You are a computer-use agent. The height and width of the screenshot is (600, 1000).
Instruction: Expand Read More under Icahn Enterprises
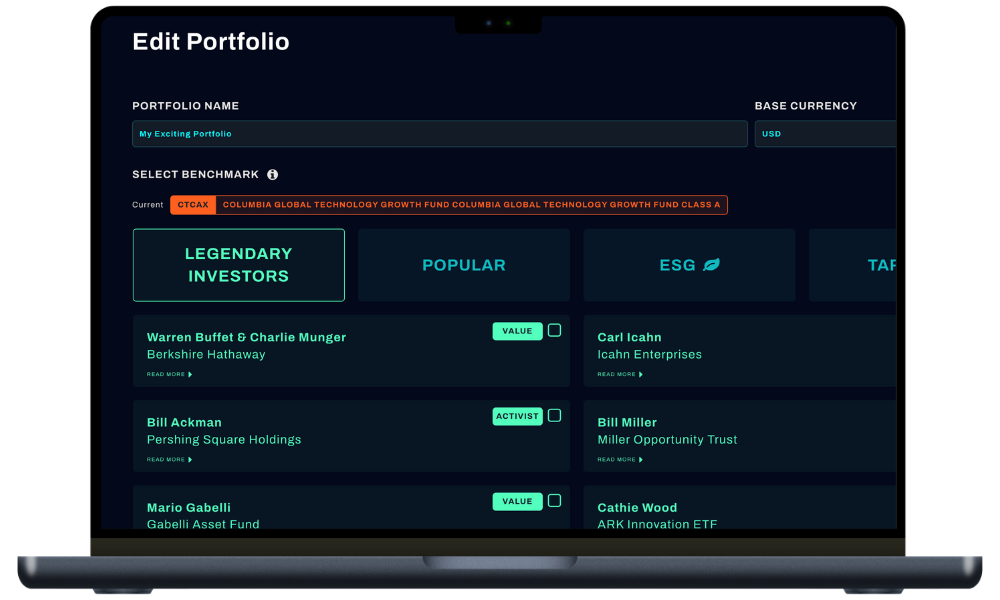click(x=620, y=374)
